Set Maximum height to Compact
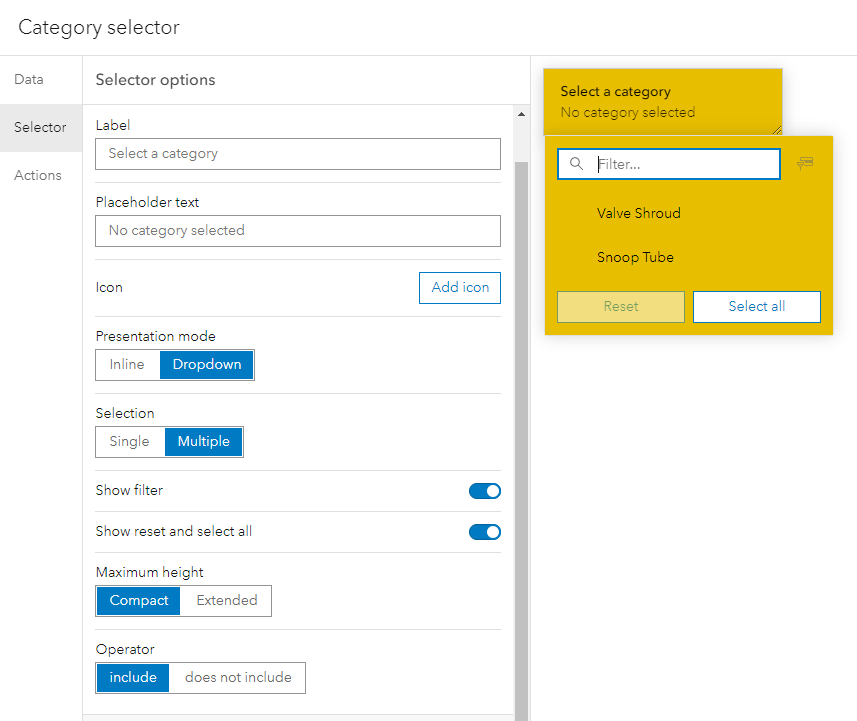The image size is (857, 721). [139, 601]
